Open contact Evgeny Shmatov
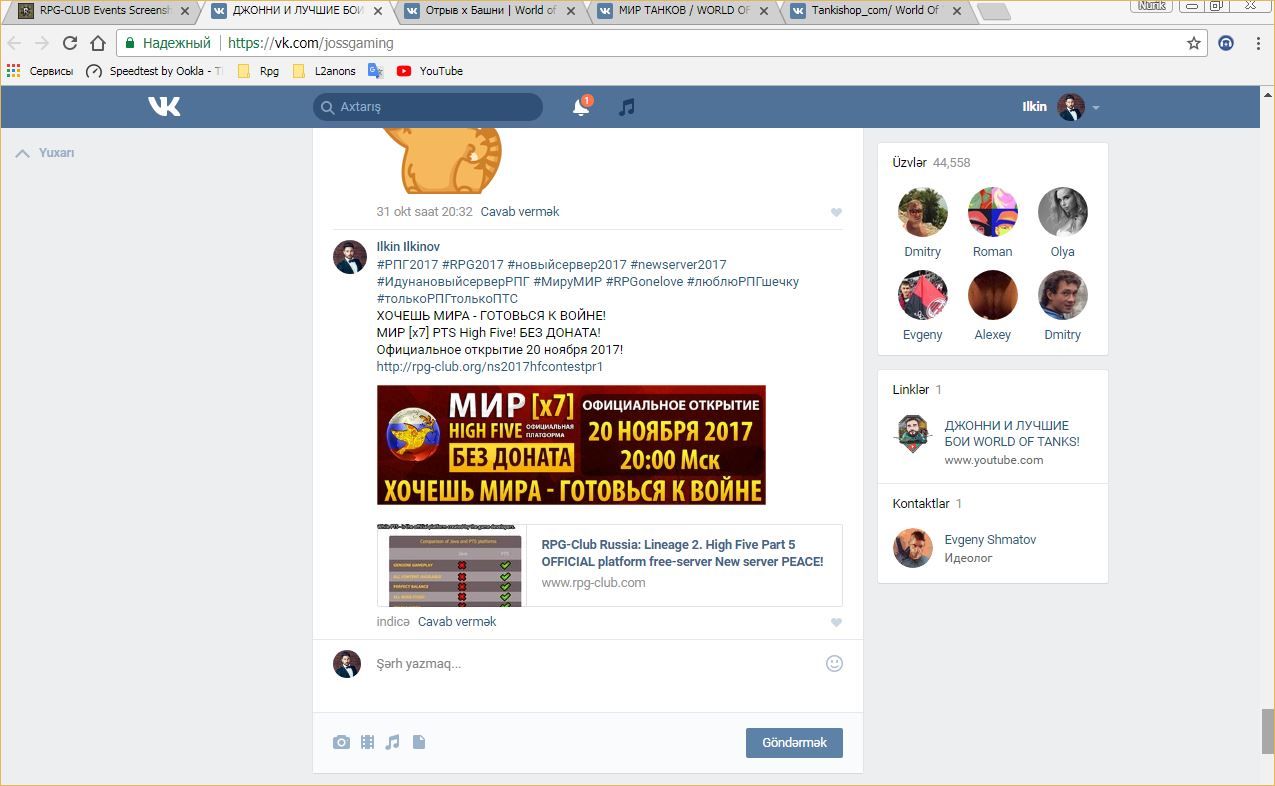The height and width of the screenshot is (786, 1275). pos(990,540)
